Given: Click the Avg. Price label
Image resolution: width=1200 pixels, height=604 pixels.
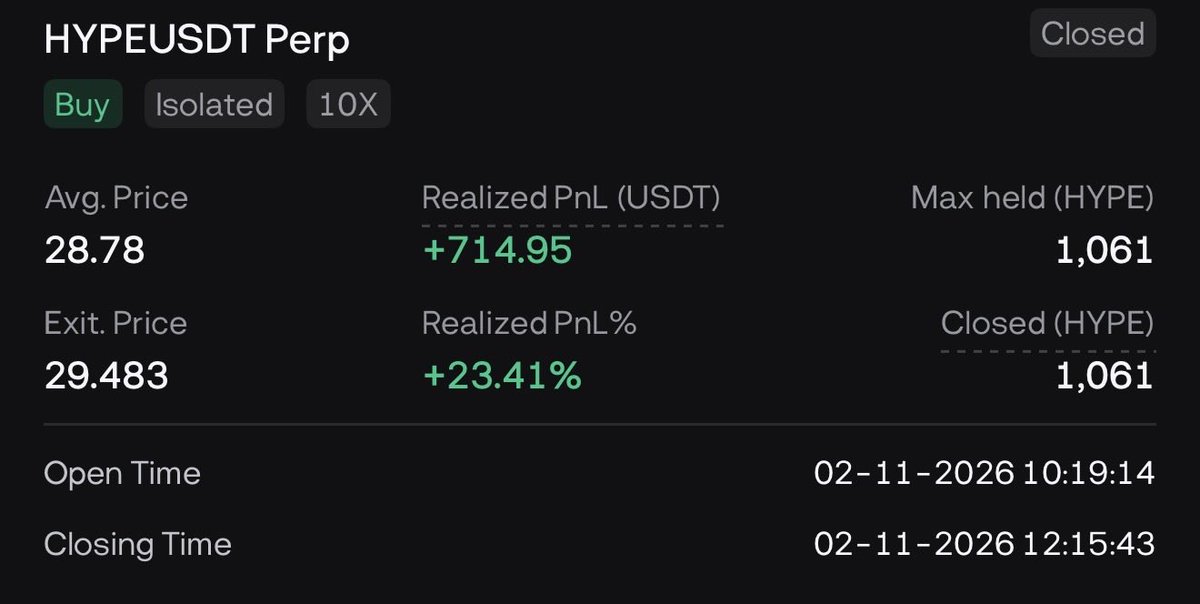Looking at the screenshot, I should pyautogui.click(x=116, y=198).
